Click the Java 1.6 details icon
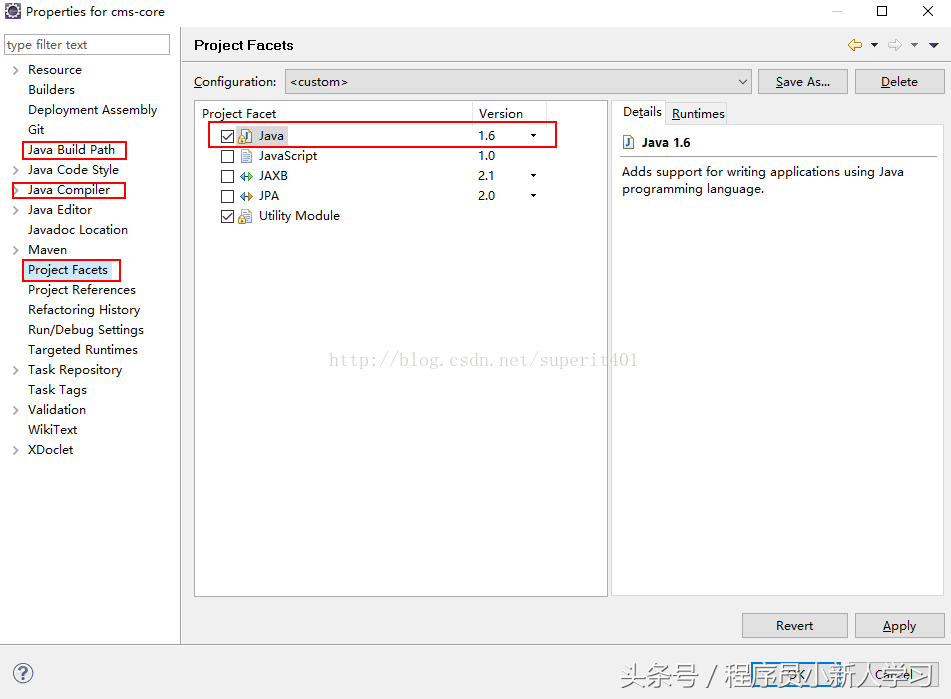Image resolution: width=951 pixels, height=699 pixels. tap(628, 142)
